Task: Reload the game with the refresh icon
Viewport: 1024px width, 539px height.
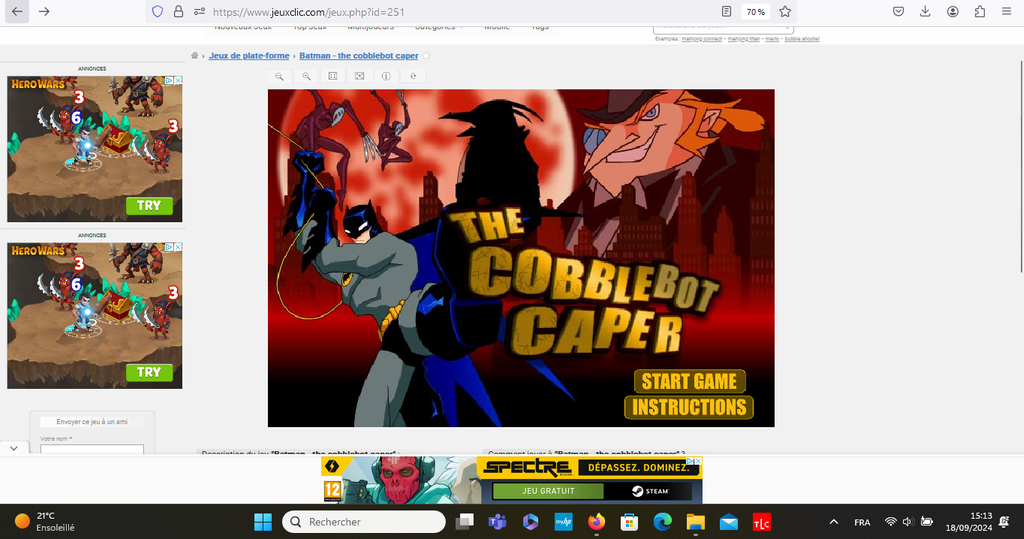Action: [413, 76]
